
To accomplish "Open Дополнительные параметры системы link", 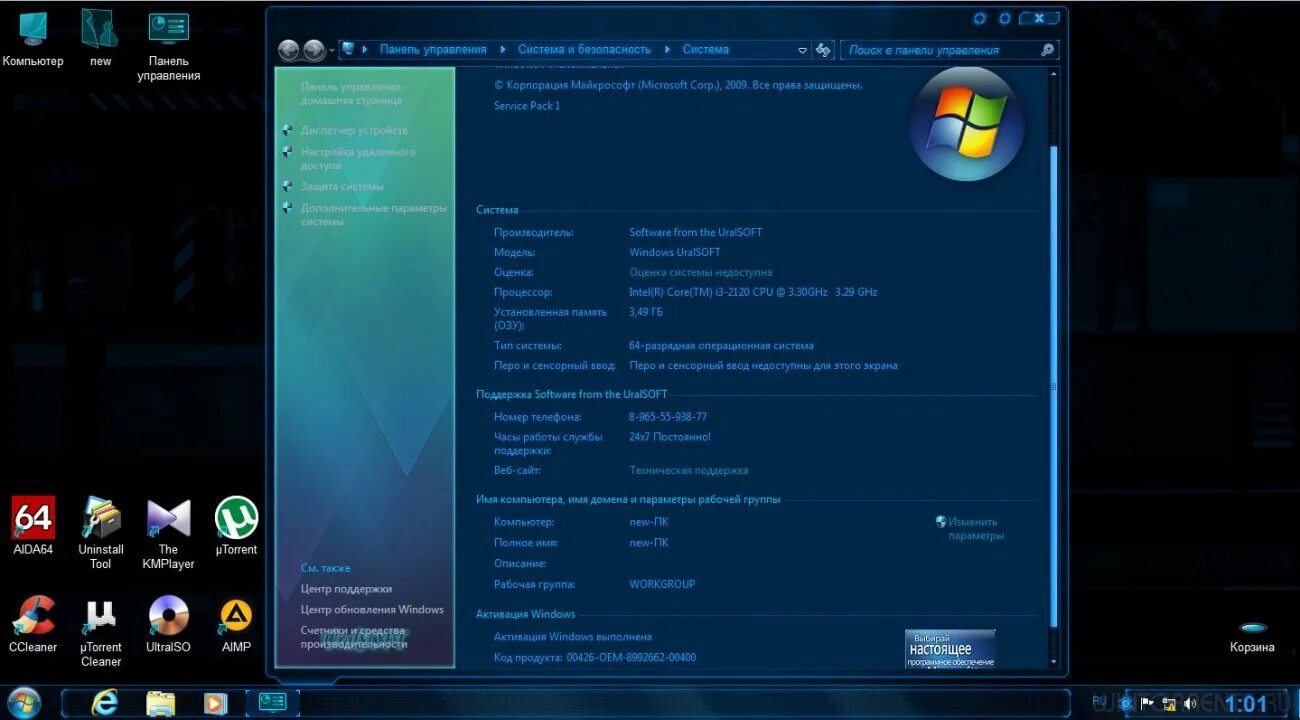I will click(374, 215).
